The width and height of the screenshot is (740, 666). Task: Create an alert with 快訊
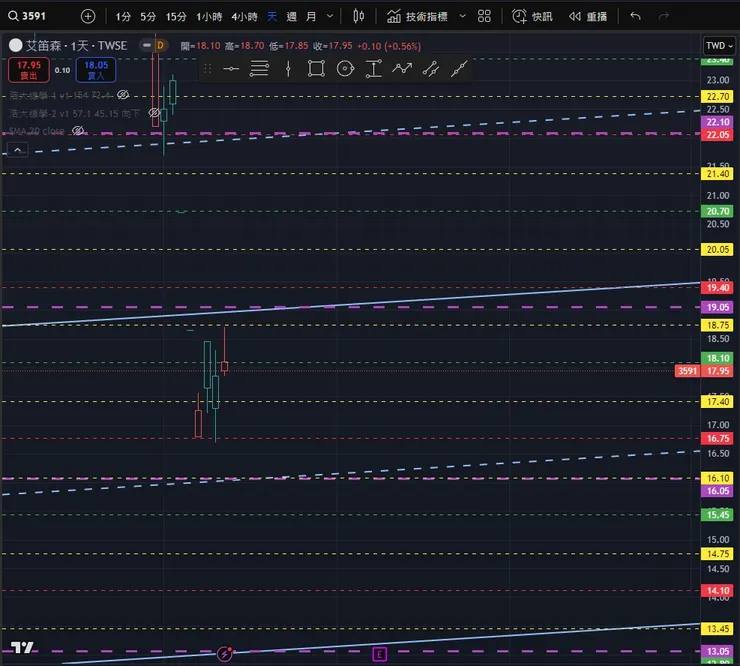coord(532,17)
